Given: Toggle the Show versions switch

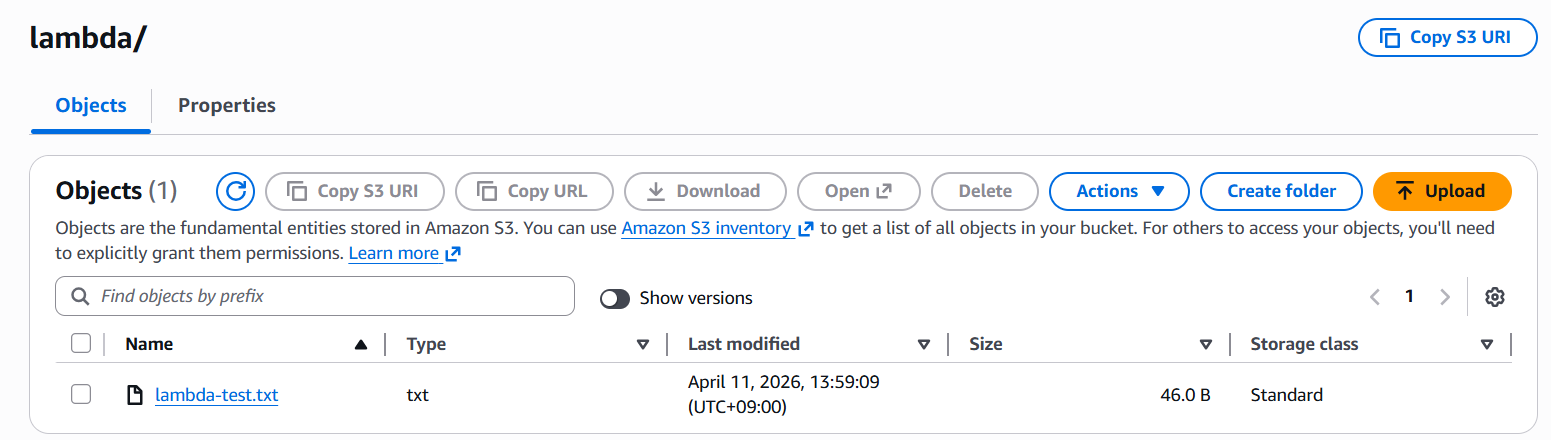Looking at the screenshot, I should [x=615, y=298].
